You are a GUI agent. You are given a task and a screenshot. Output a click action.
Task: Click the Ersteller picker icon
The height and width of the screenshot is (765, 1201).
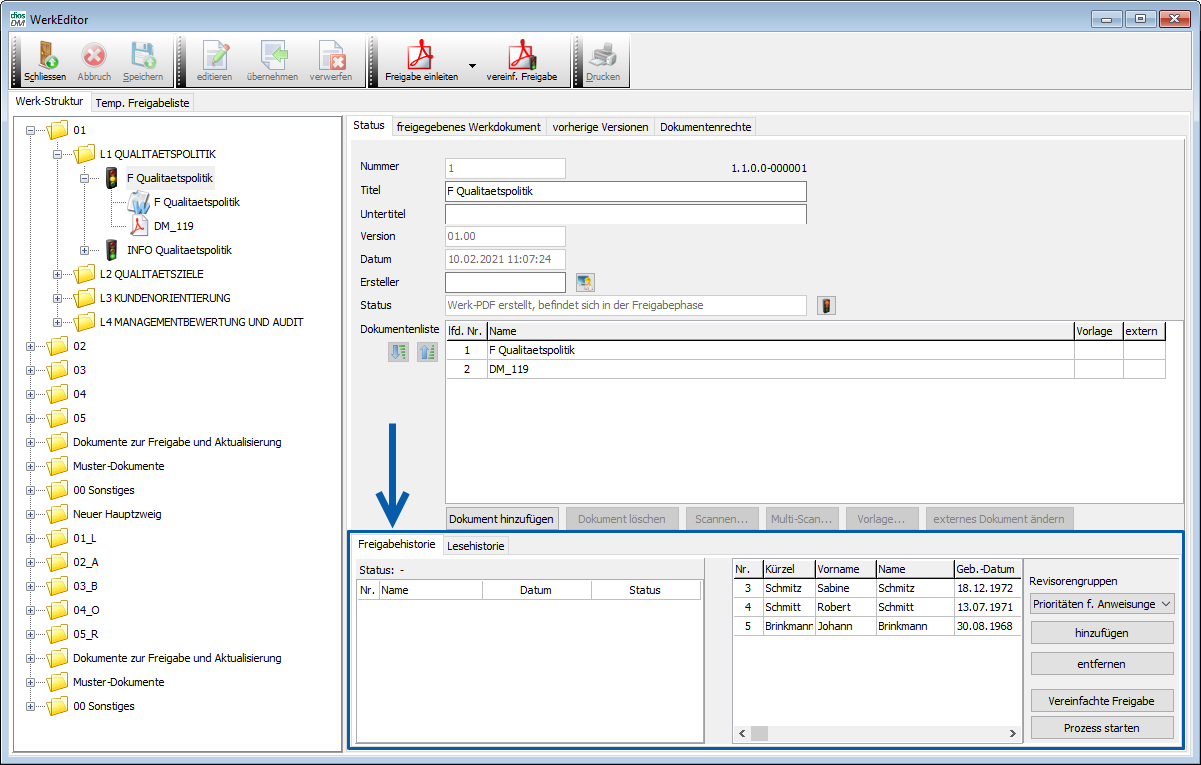pos(586,283)
